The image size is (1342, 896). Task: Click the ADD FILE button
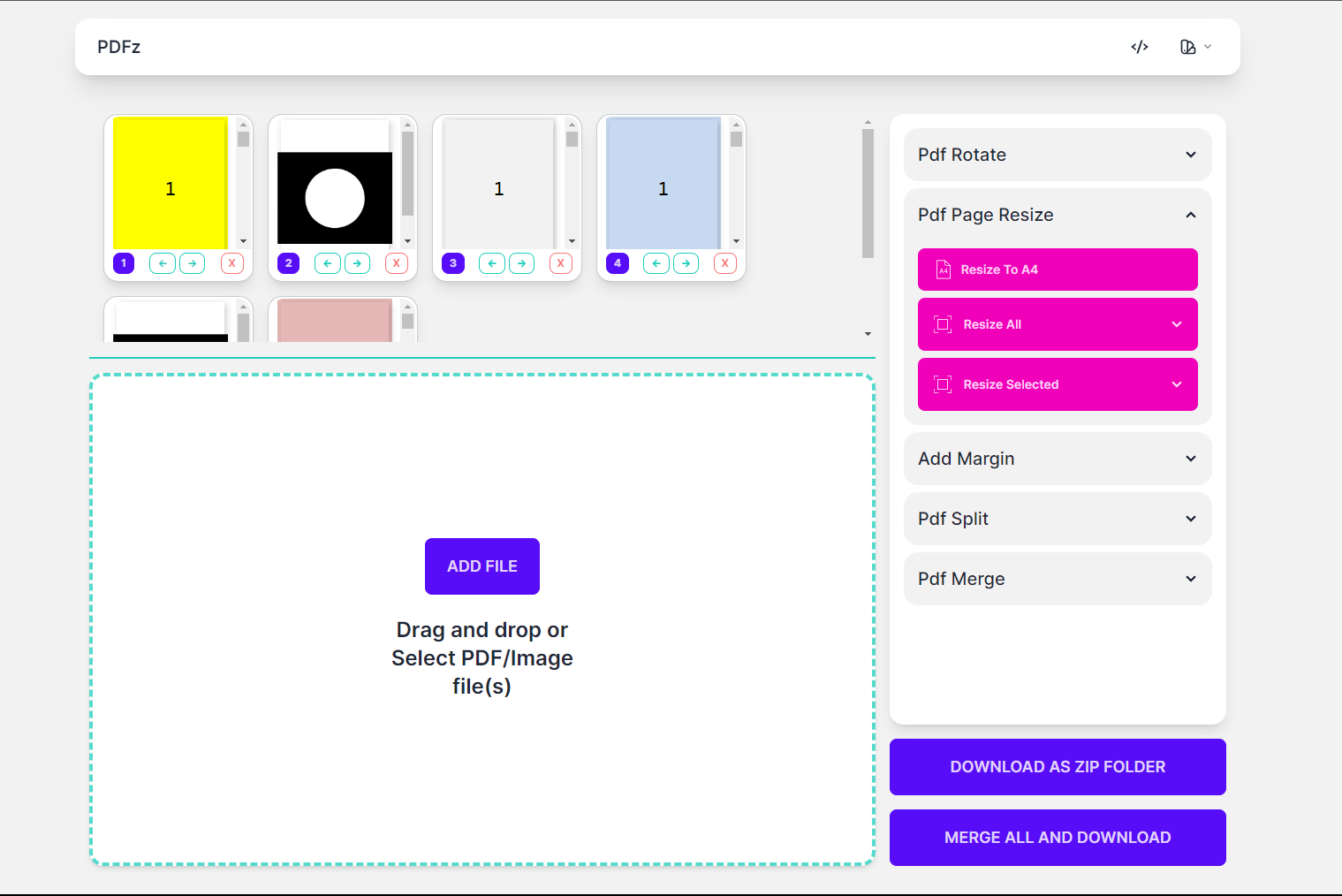pos(481,566)
